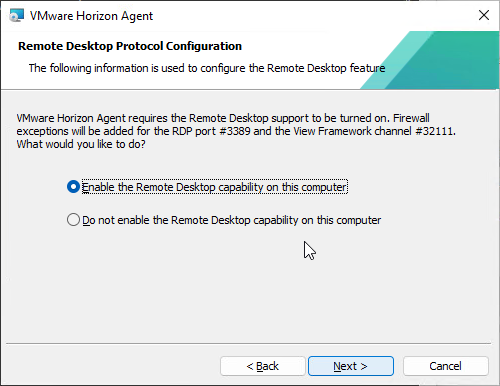Screen dimensions: 500x386
Task: Click the Remote Desktop Protocol Configuration heading
Action: coord(130,46)
